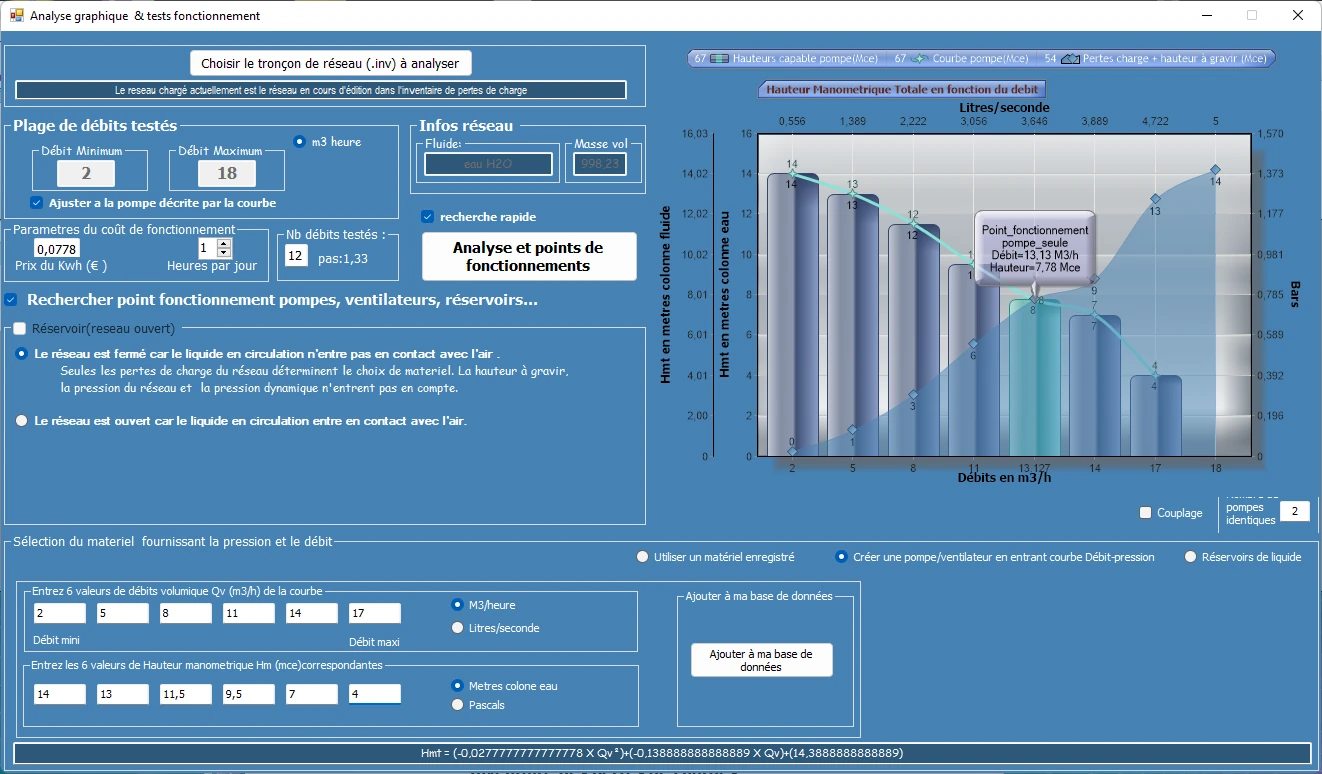The width and height of the screenshot is (1322, 774).
Task: Choose Réservoirs de liquide option
Action: pos(1190,557)
